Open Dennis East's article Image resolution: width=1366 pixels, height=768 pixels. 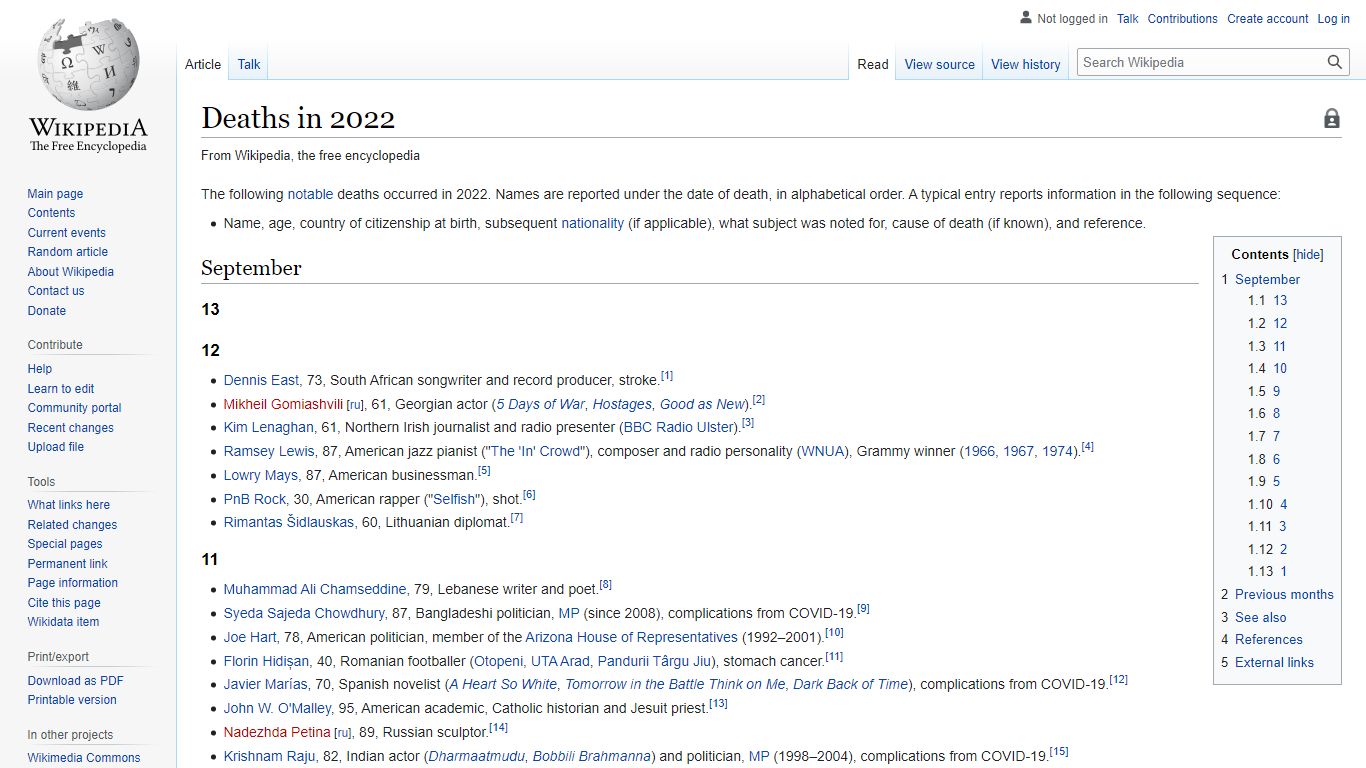[x=261, y=380]
